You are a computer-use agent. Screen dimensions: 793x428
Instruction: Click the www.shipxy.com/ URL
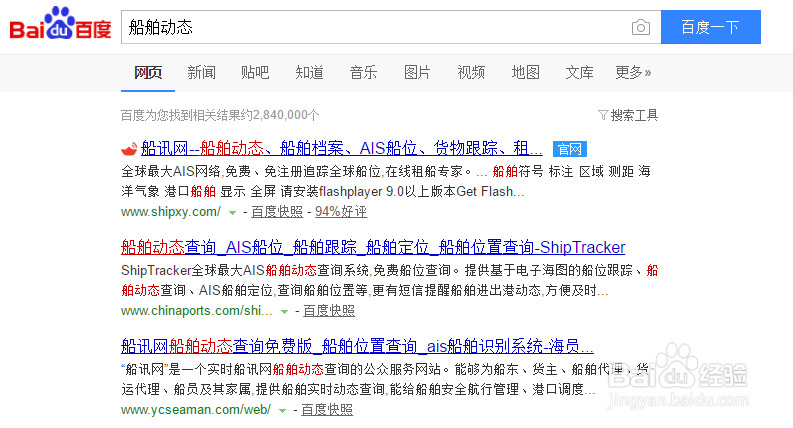click(x=171, y=211)
